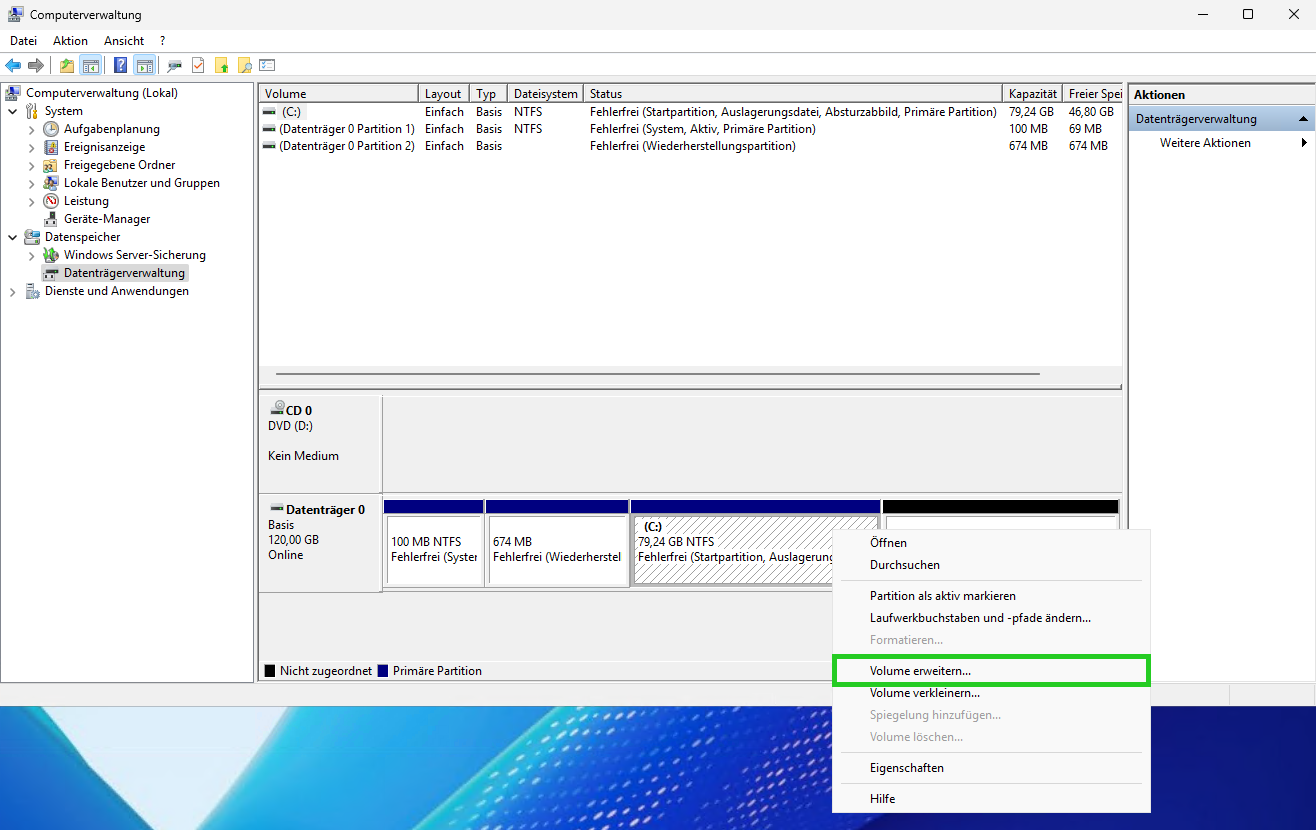This screenshot has height=830, width=1316.
Task: Select the (C:) volume row
Action: point(293,111)
